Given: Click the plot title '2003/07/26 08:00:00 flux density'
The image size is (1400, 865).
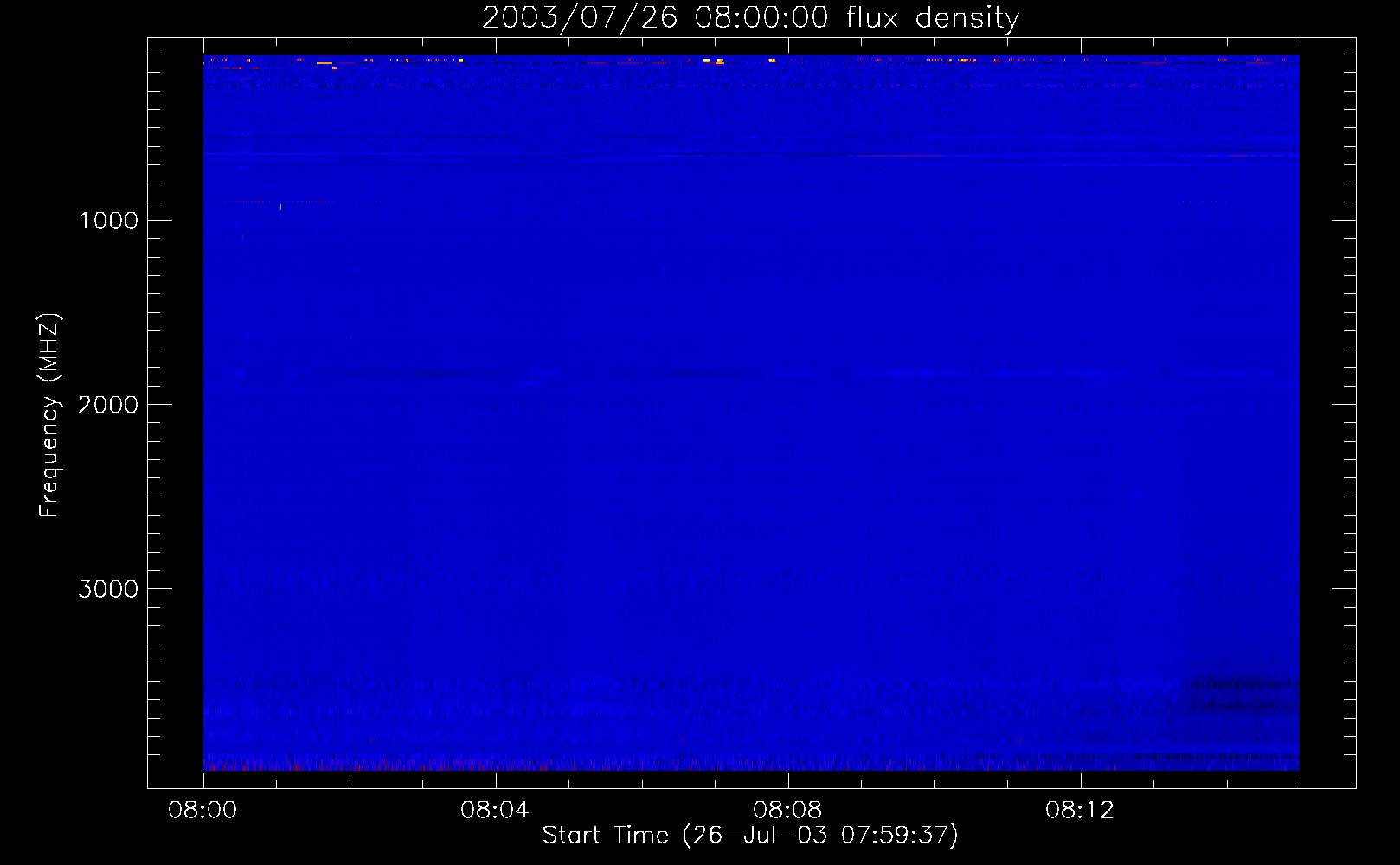Looking at the screenshot, I should (750, 18).
